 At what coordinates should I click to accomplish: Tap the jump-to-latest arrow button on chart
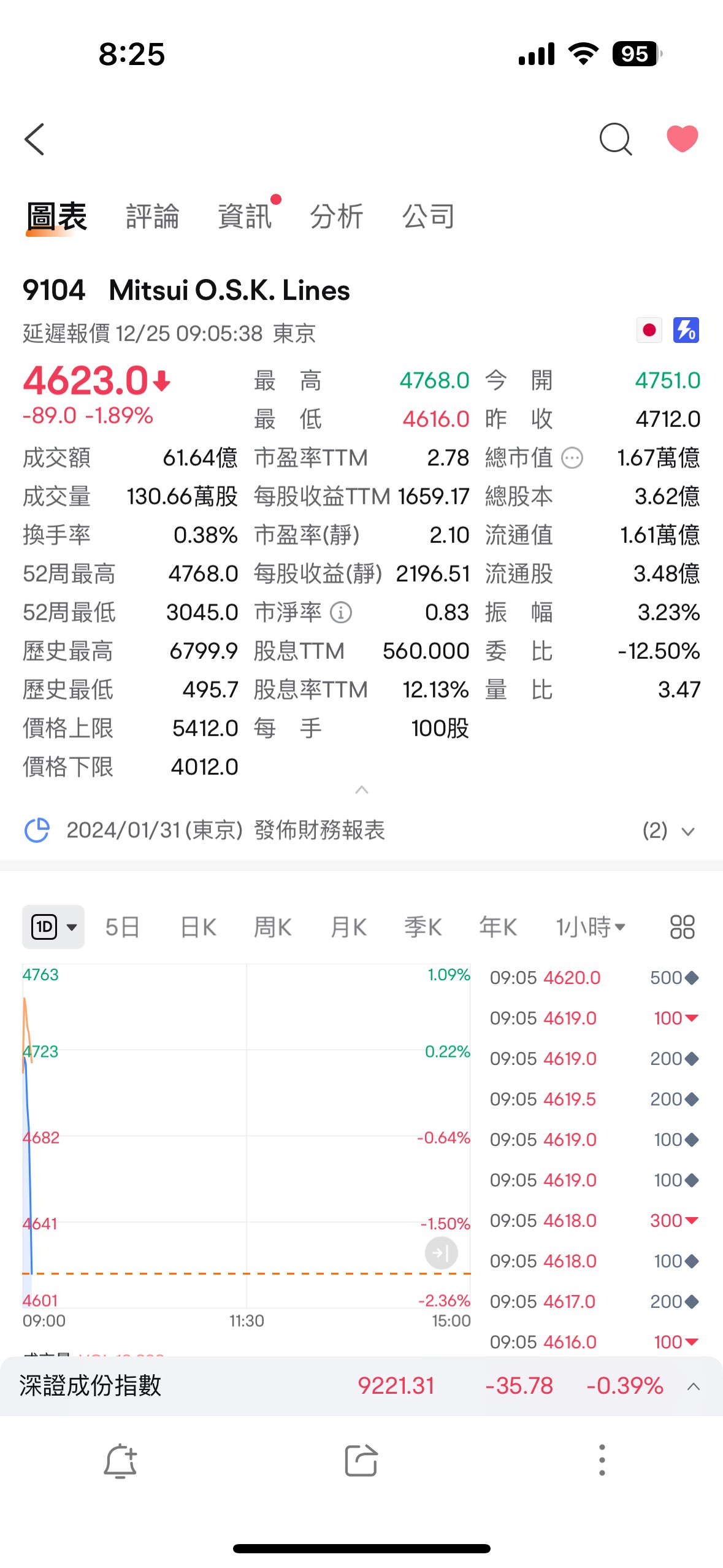tap(442, 1253)
